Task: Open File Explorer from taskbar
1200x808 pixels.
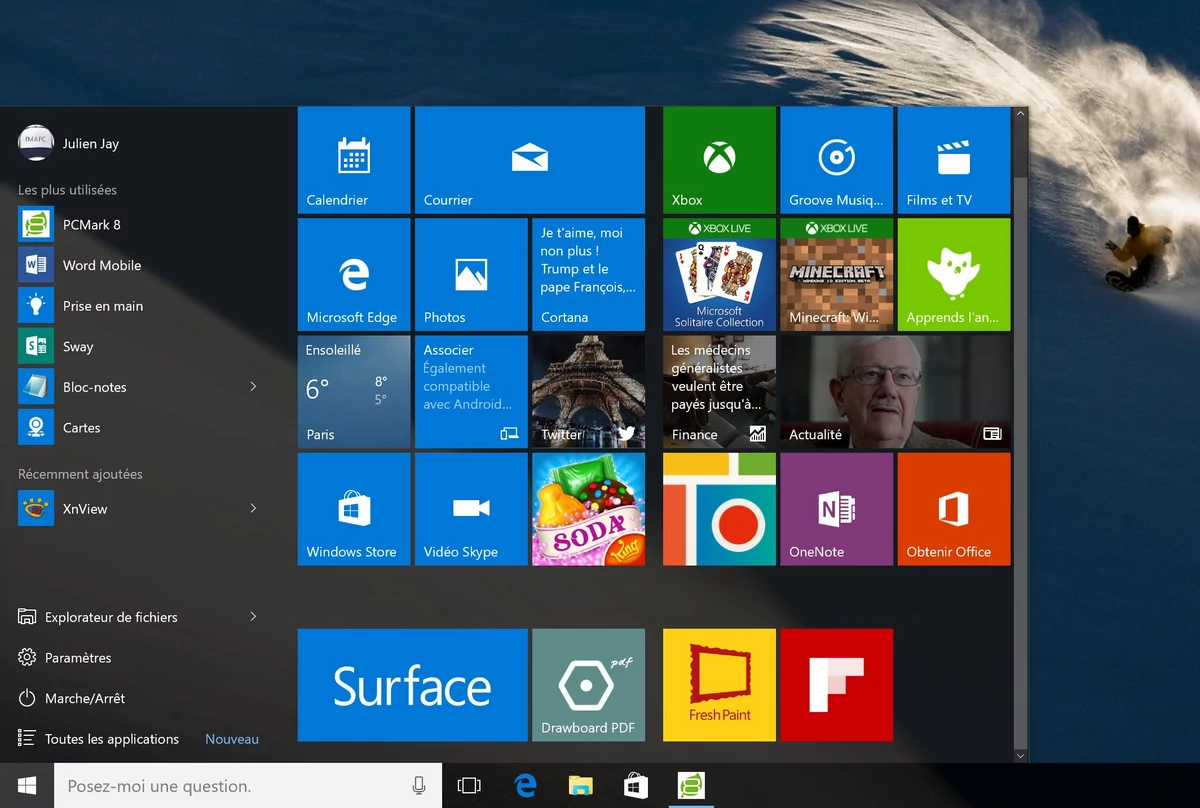Action: [x=581, y=786]
